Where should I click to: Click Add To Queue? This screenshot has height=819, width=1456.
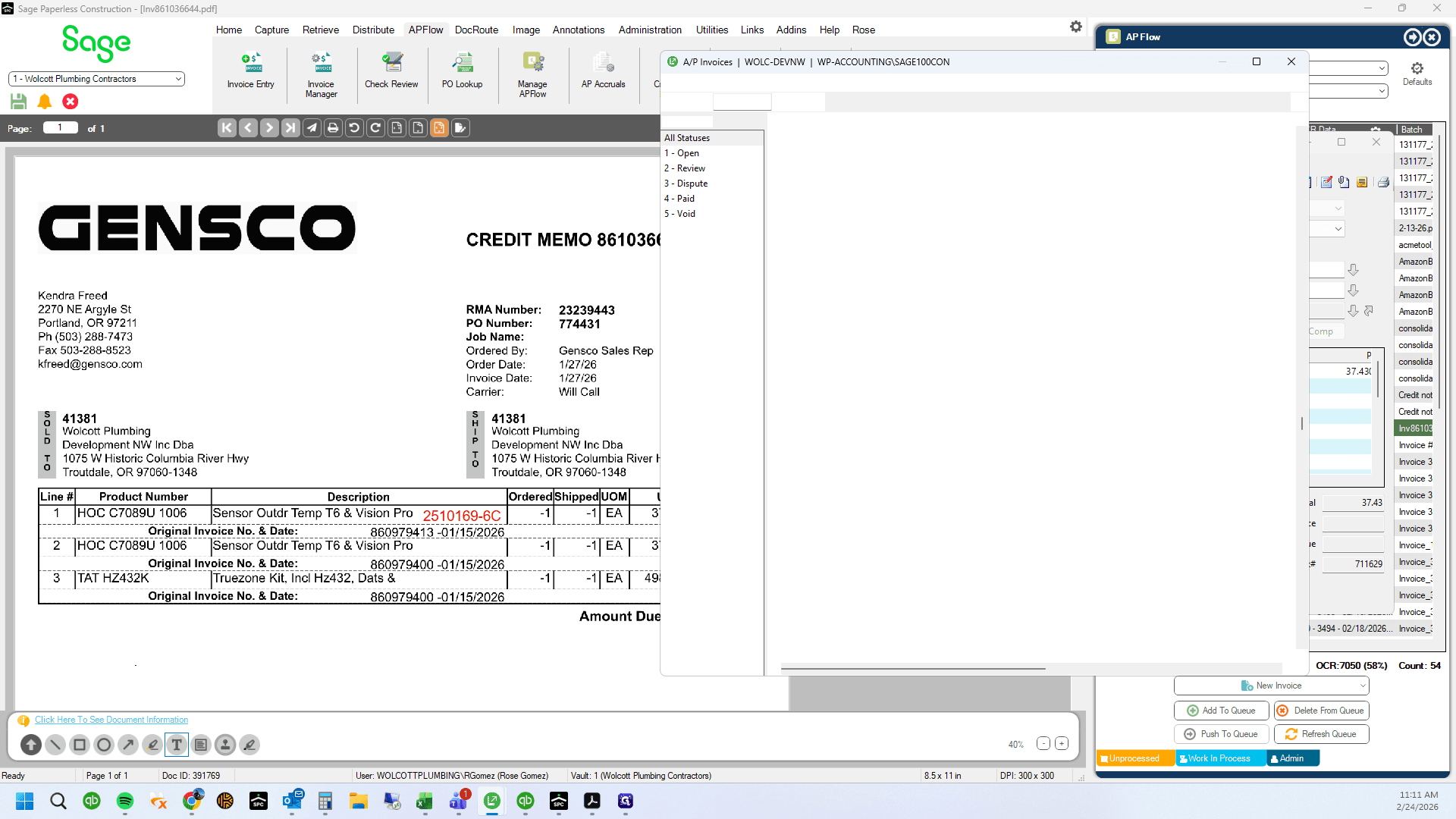[x=1222, y=711]
